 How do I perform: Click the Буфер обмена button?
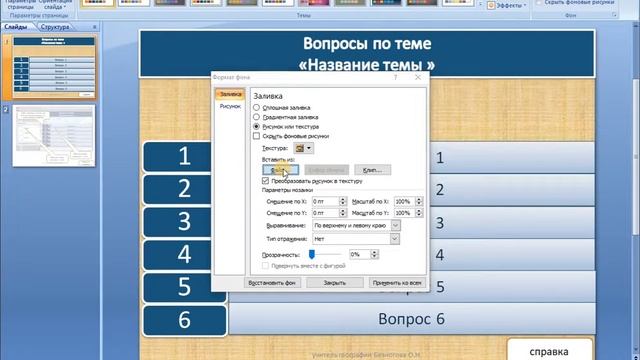click(327, 170)
